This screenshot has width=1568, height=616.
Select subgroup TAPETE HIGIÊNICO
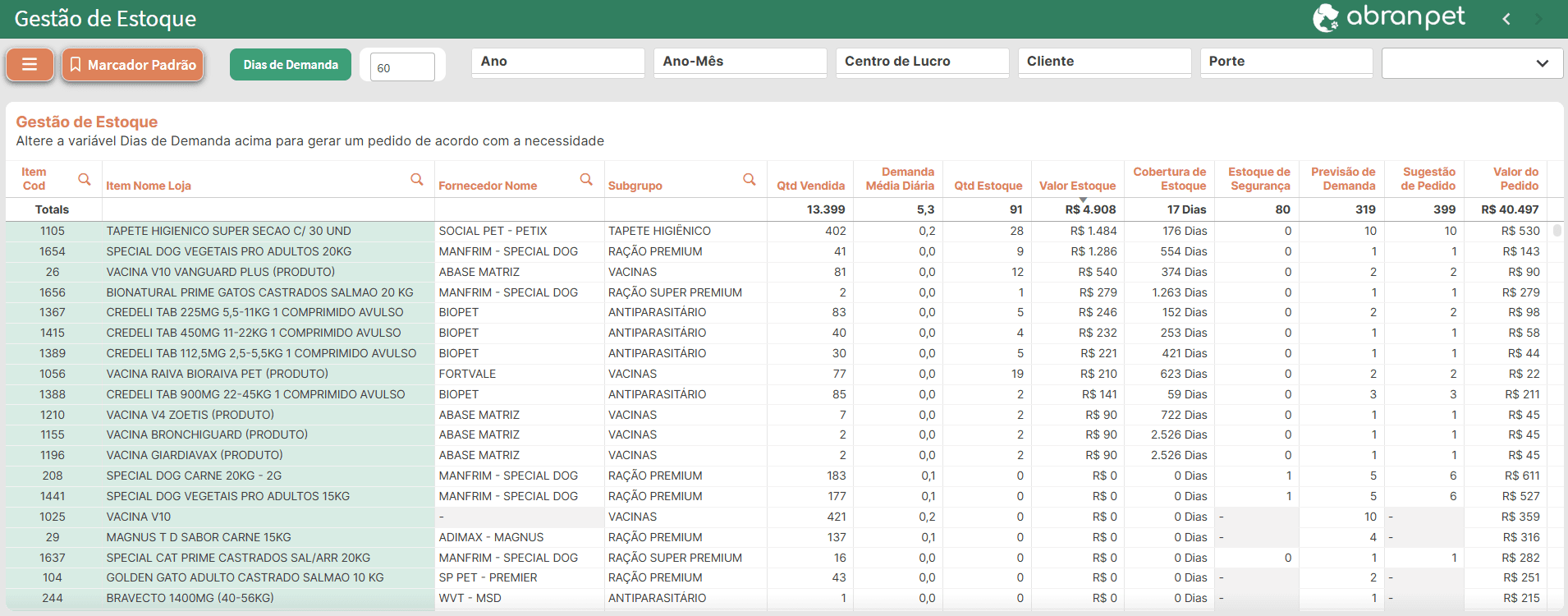(660, 231)
